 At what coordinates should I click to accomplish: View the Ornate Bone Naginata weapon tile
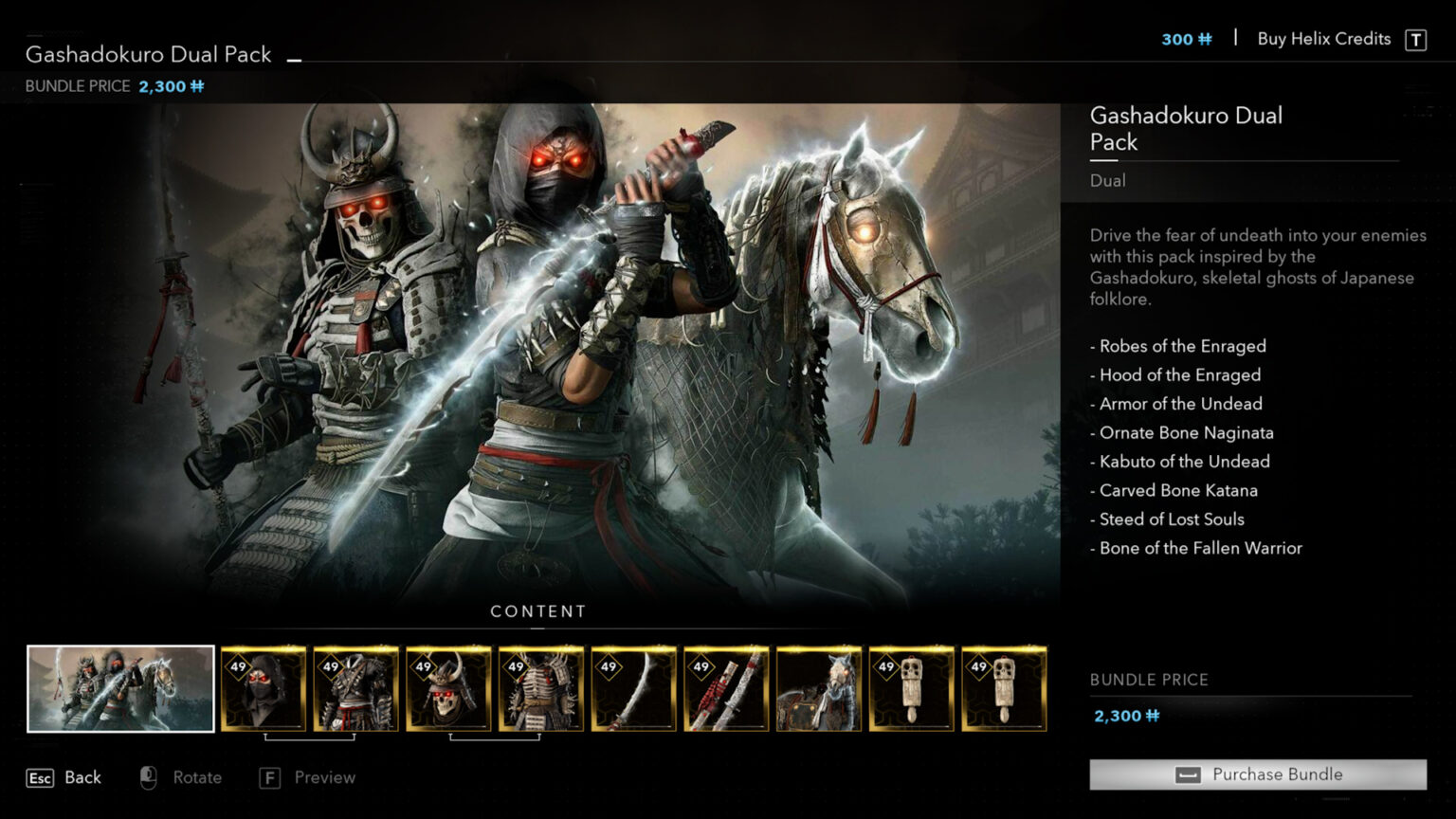[x=633, y=687]
